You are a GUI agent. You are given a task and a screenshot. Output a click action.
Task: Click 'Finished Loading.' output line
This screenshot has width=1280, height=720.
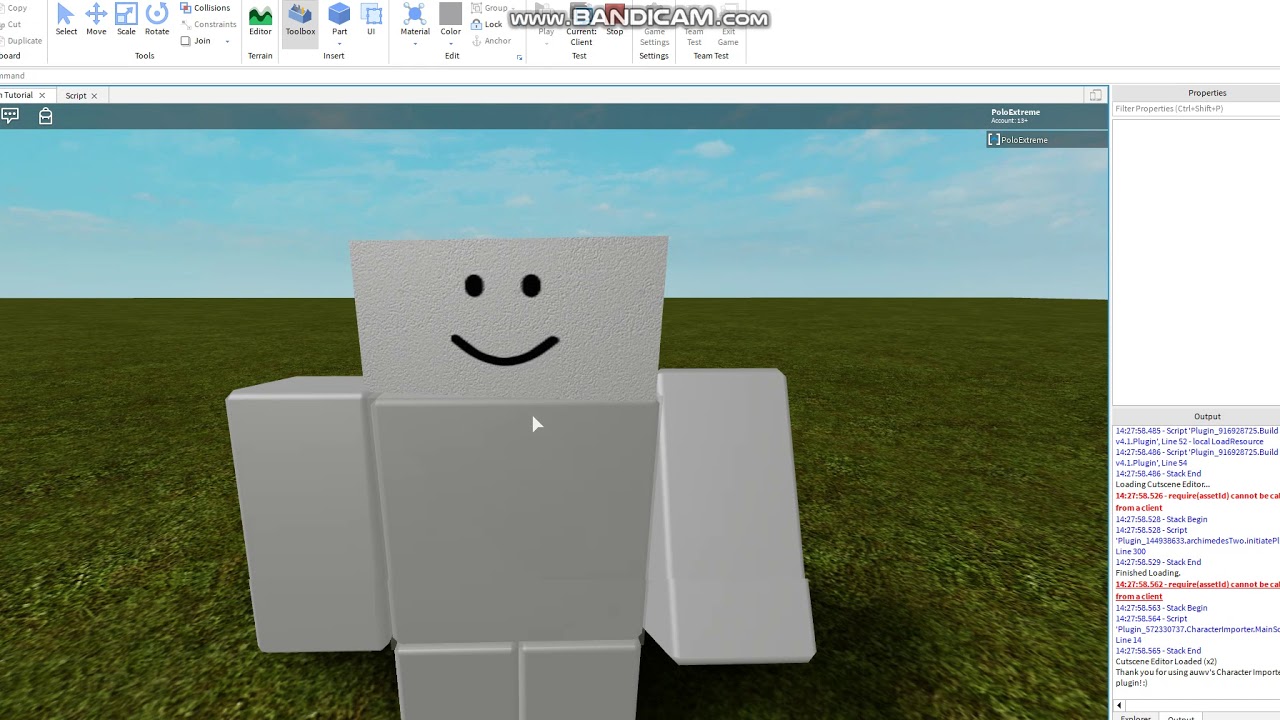pos(1148,573)
